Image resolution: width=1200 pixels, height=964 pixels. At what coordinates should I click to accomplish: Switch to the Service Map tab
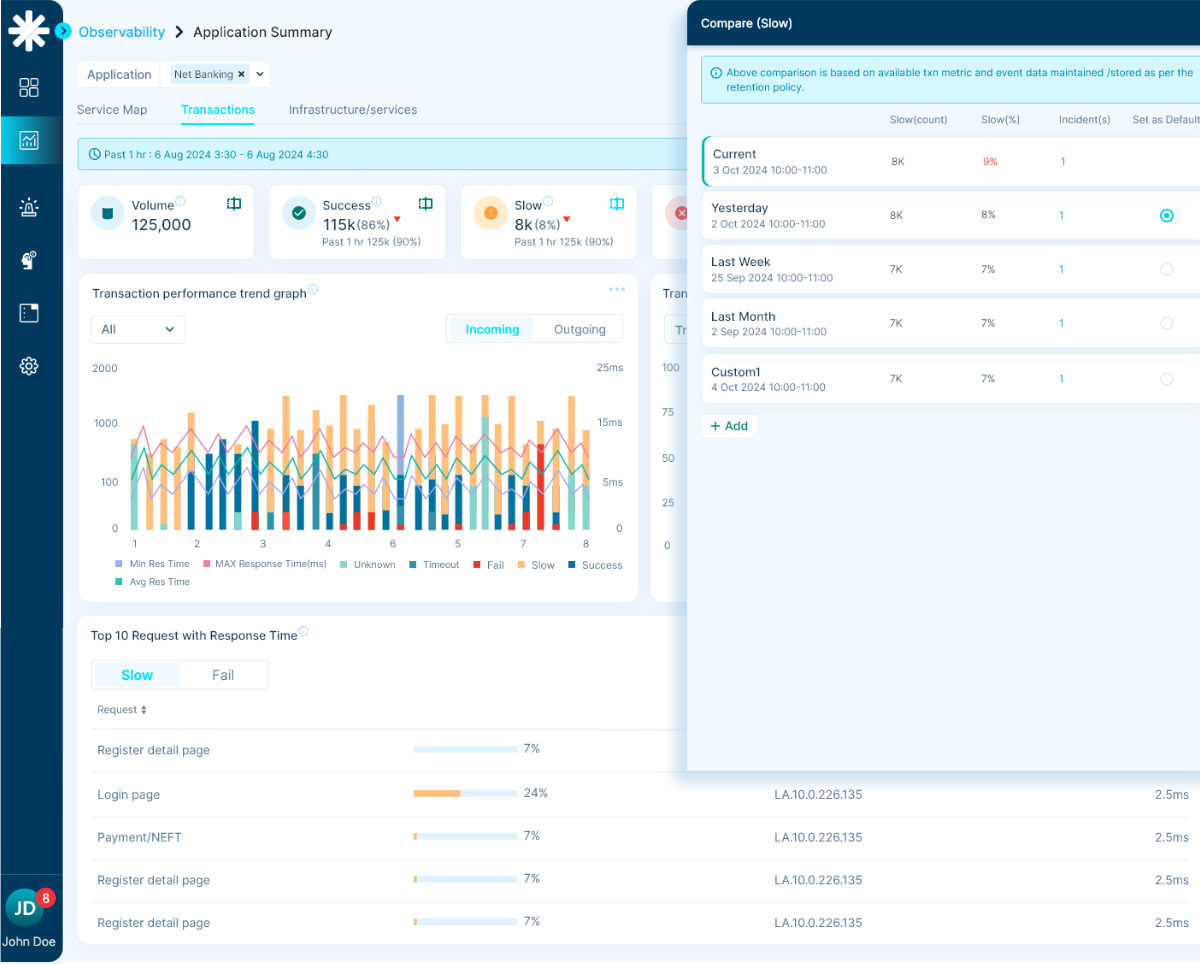tap(112, 110)
